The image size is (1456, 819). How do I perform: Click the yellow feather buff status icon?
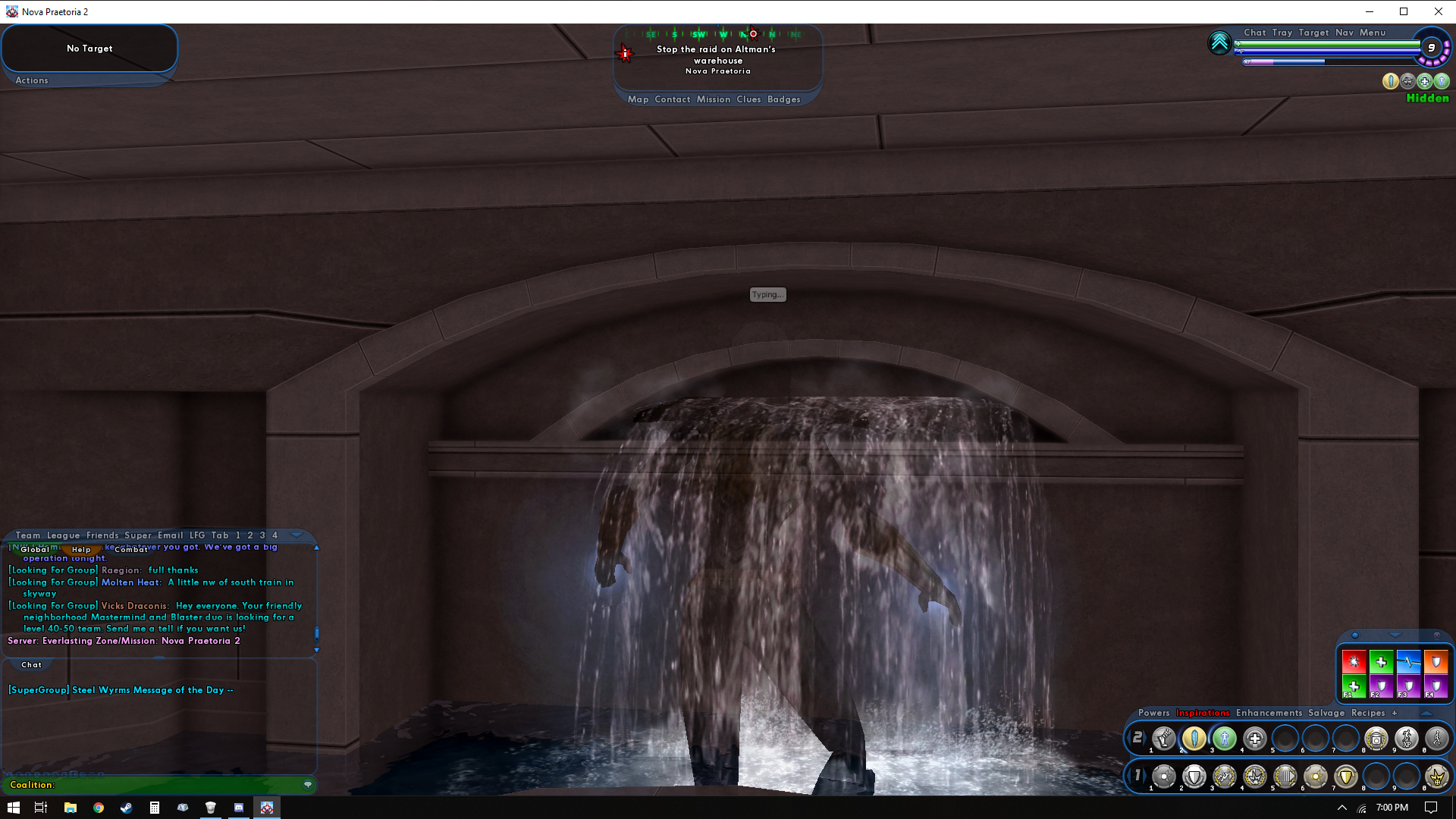tap(1390, 81)
